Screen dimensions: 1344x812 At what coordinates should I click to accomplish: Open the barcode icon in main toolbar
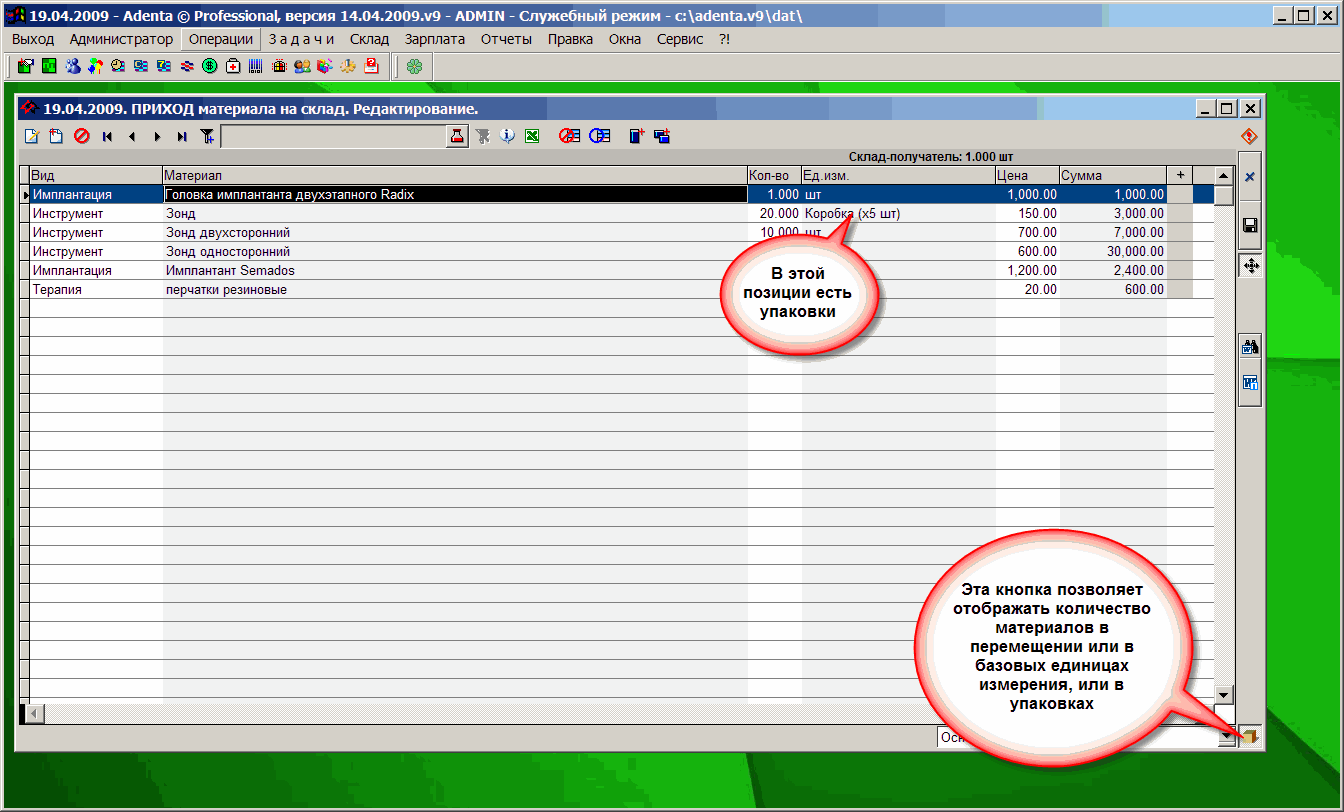[256, 66]
